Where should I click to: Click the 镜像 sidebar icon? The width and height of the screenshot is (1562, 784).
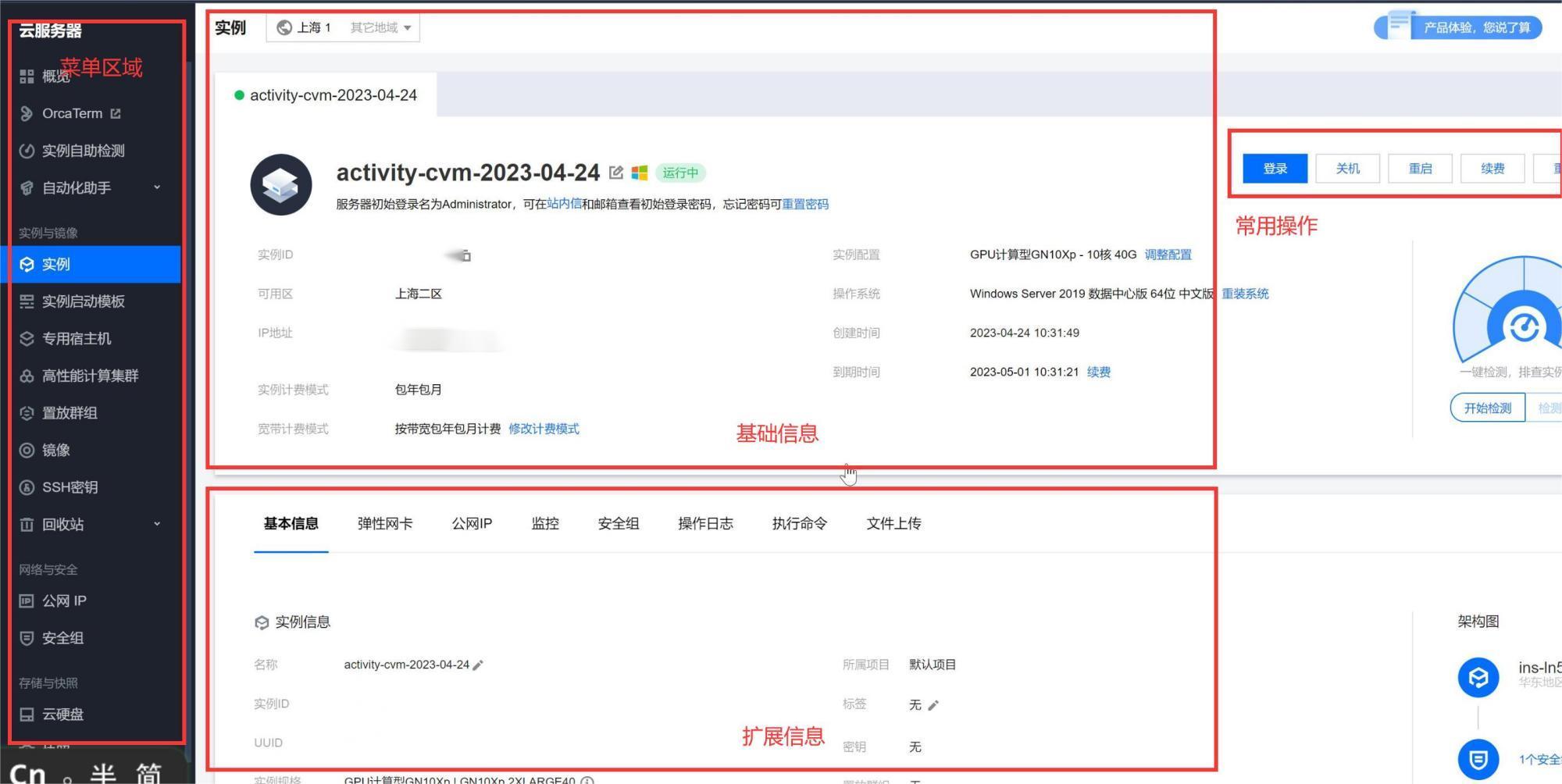coord(27,450)
